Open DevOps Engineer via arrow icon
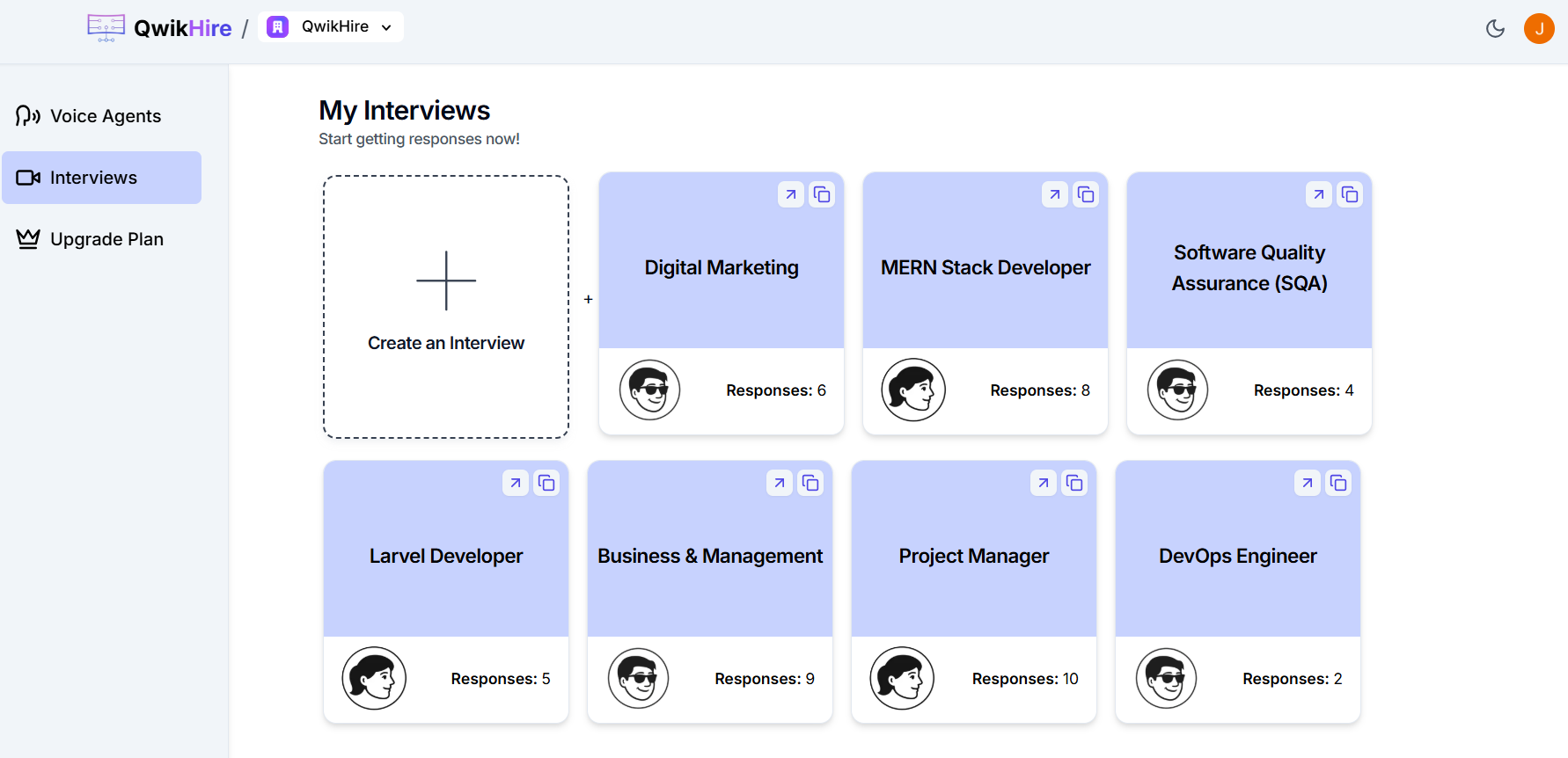 tap(1308, 483)
